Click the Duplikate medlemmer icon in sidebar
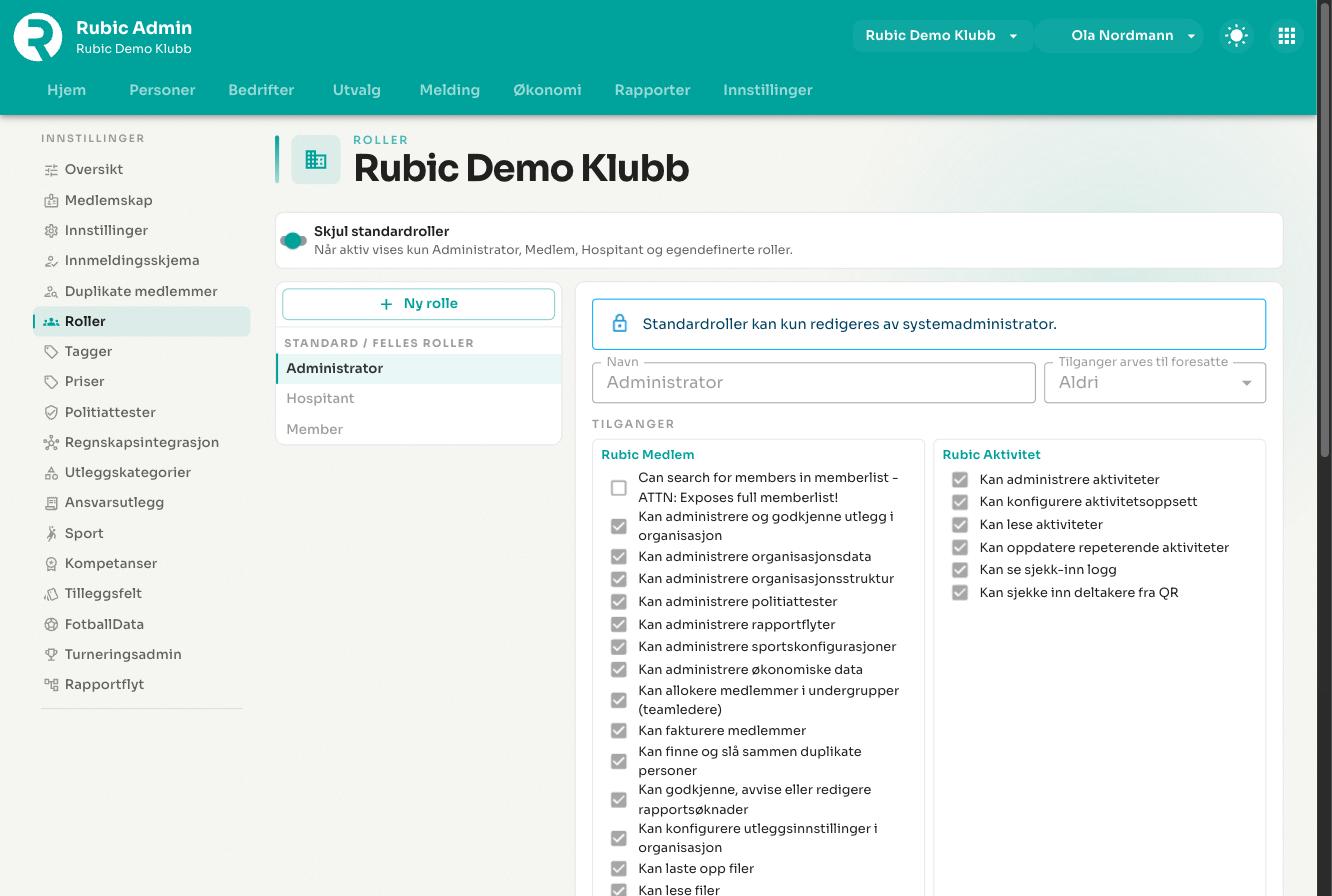Viewport: 1332px width, 896px height. pos(51,292)
